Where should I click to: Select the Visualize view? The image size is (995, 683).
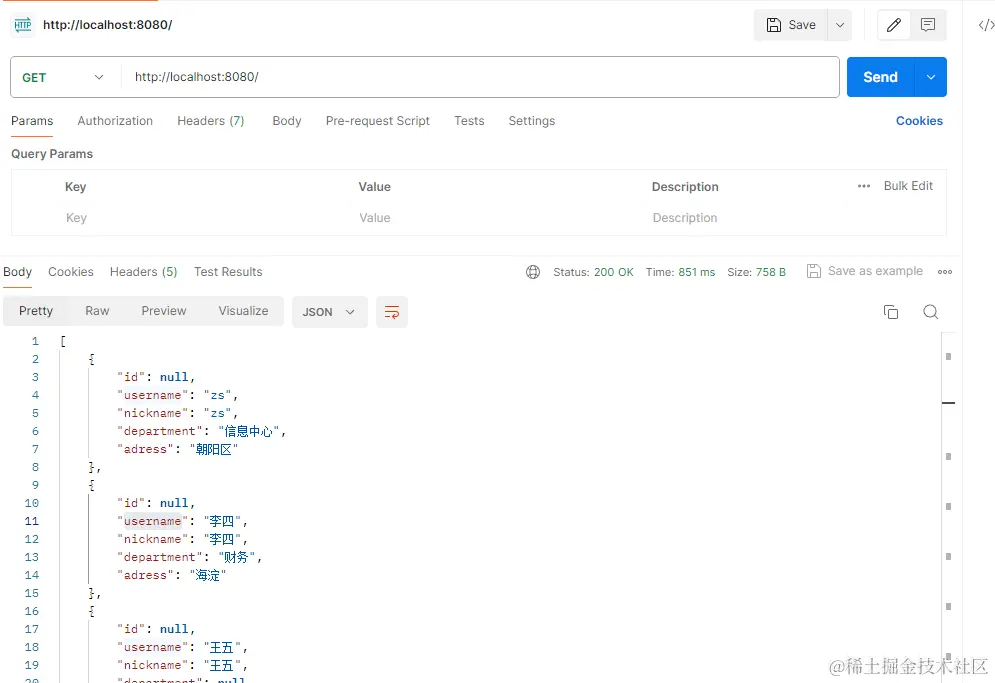(243, 311)
